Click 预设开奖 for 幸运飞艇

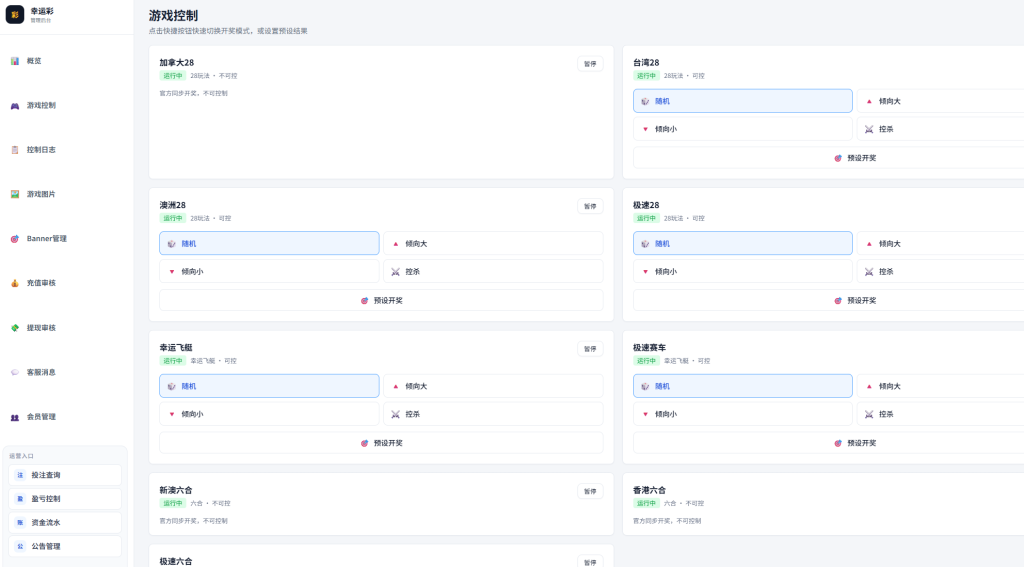click(381, 443)
